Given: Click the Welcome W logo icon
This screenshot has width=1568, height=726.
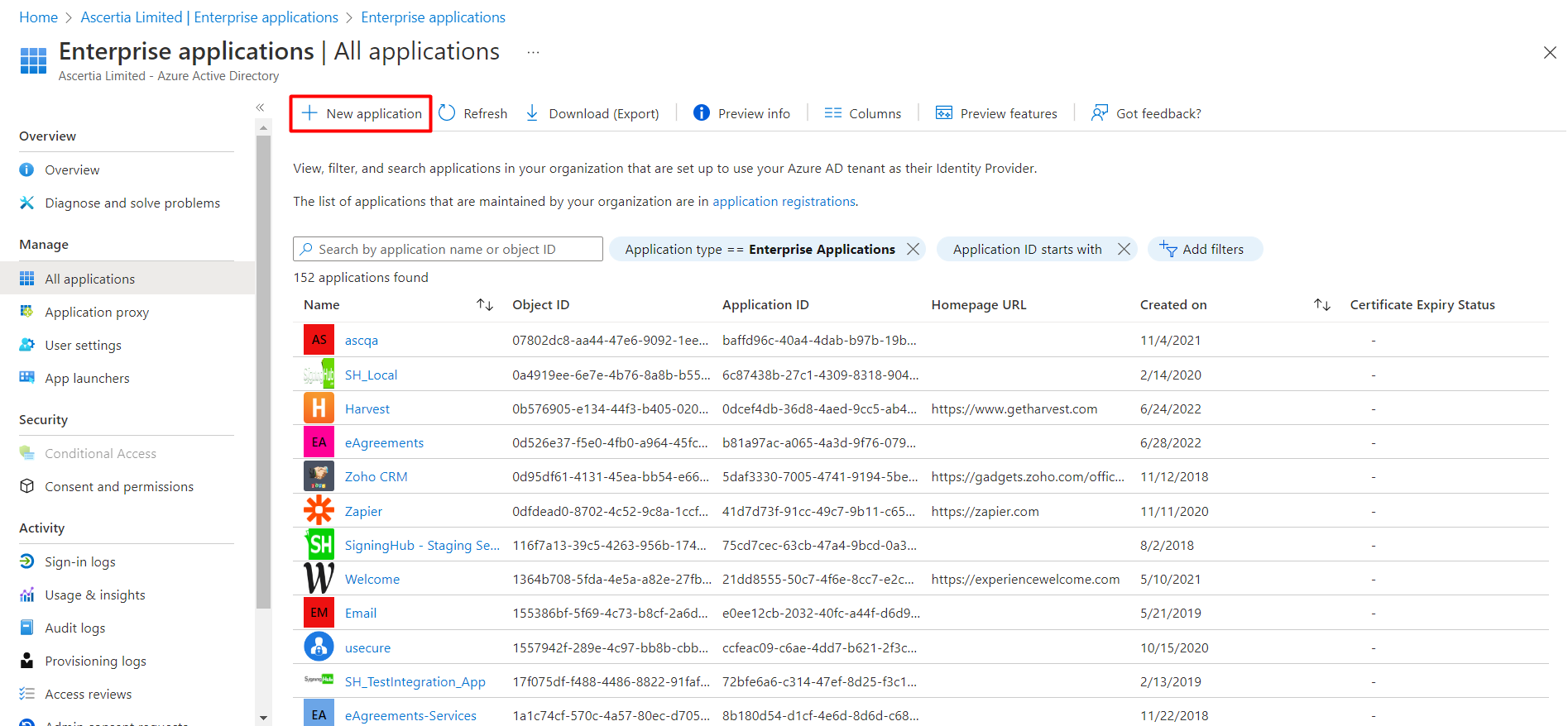Looking at the screenshot, I should [319, 578].
